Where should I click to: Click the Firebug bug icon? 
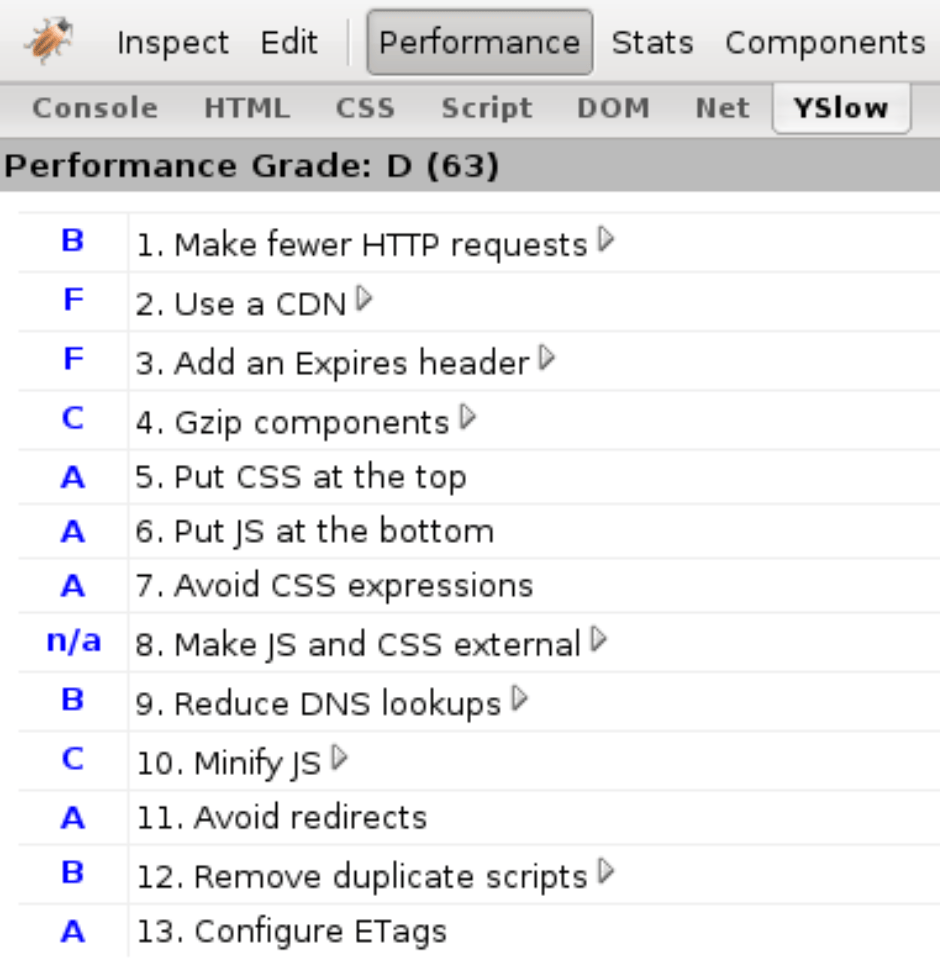tap(46, 41)
